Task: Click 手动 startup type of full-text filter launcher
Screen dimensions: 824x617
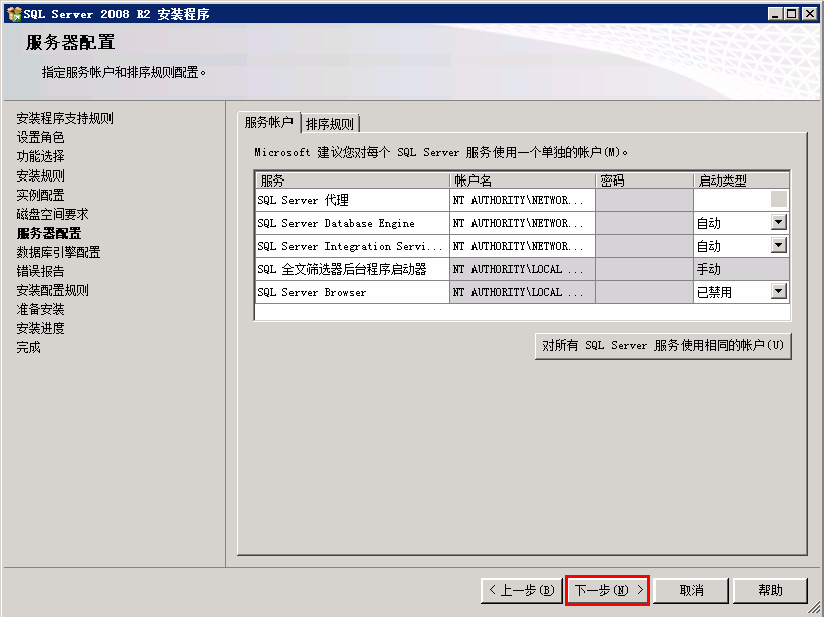Action: pyautogui.click(x=741, y=269)
